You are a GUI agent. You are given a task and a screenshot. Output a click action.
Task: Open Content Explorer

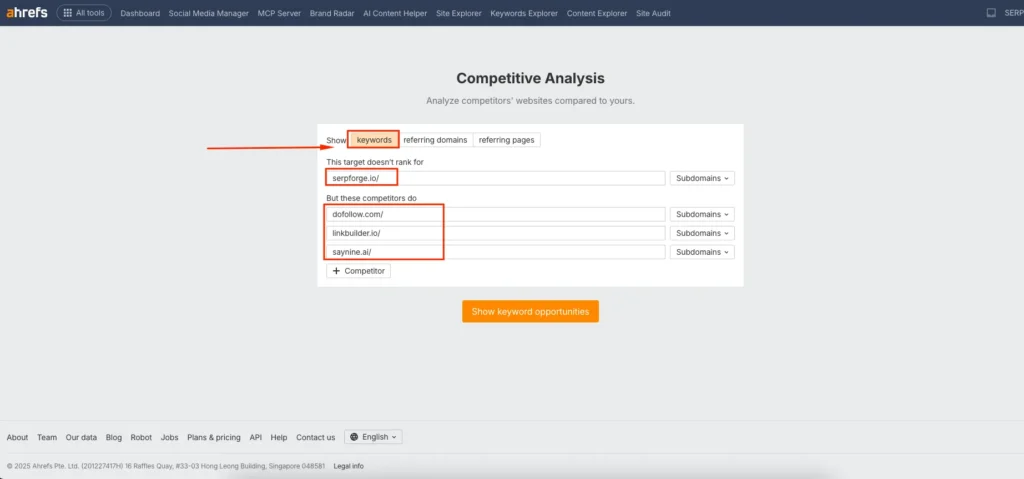[597, 13]
